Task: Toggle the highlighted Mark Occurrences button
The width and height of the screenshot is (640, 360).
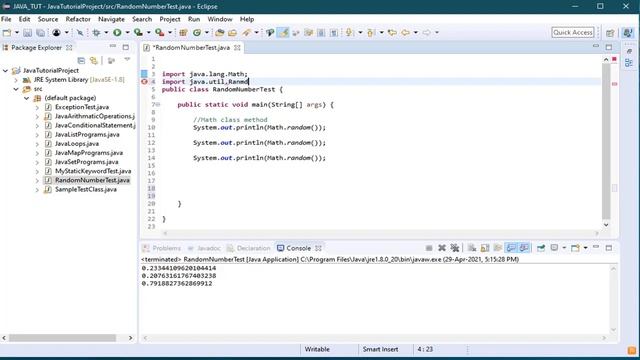Action: (283, 33)
